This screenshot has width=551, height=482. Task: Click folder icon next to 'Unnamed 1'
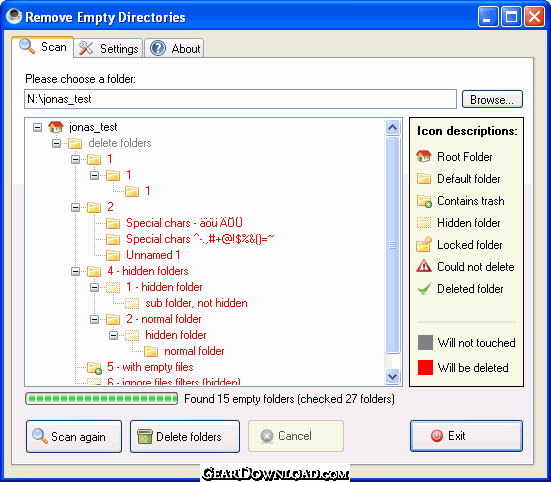pos(113,255)
